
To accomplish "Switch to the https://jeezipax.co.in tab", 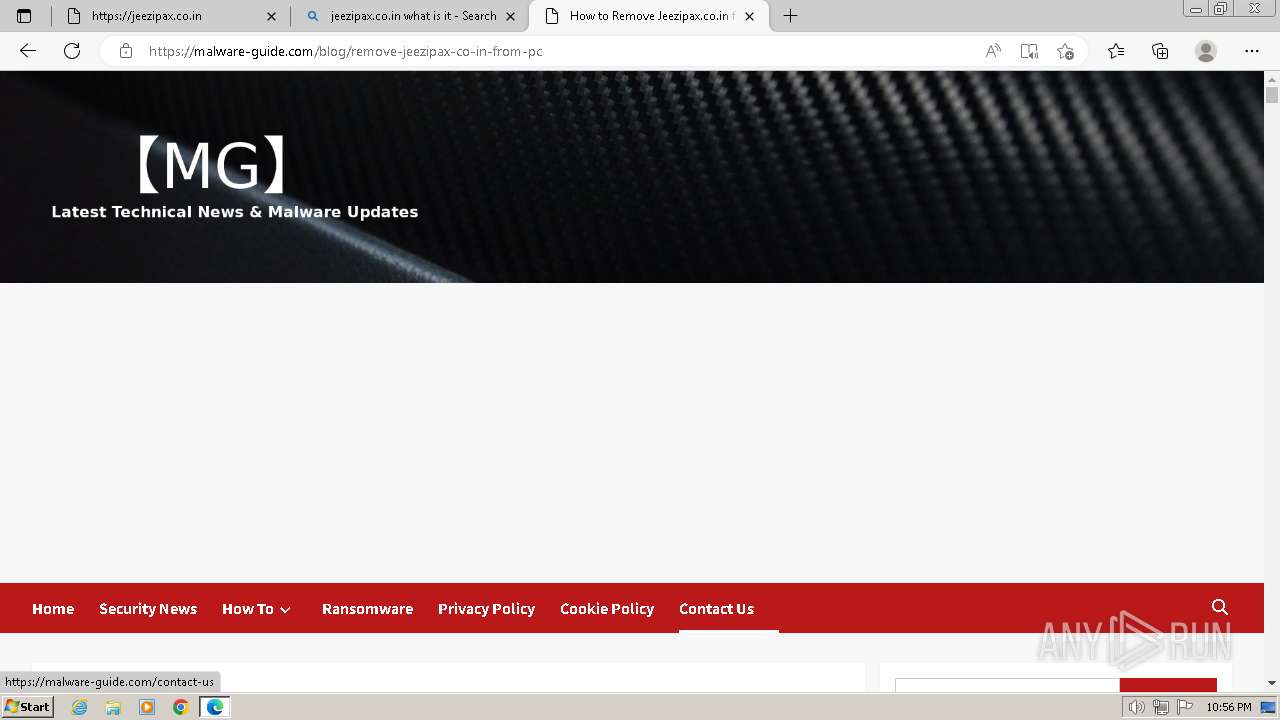I will click(170, 16).
